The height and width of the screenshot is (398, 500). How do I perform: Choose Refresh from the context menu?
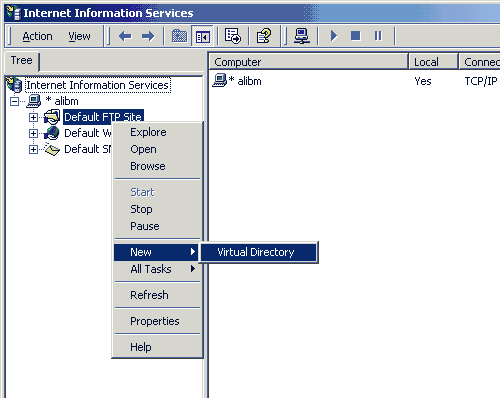[157, 295]
